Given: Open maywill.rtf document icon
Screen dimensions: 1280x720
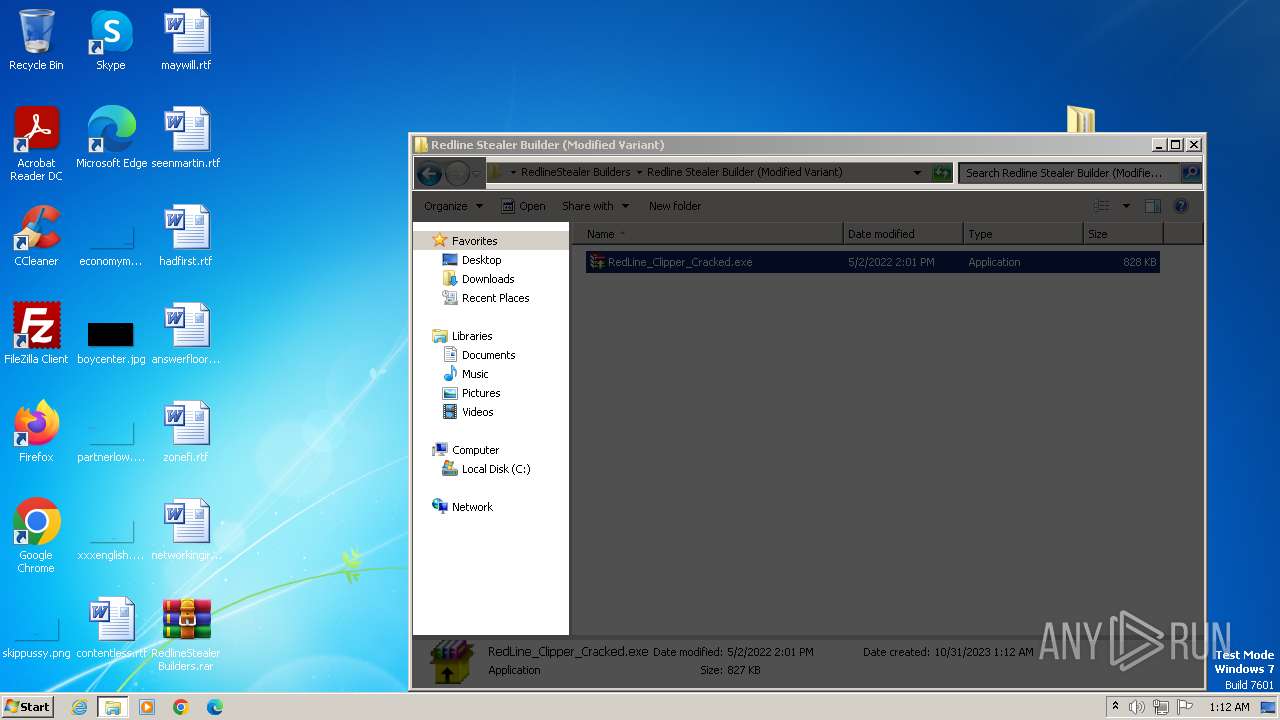Looking at the screenshot, I should tap(186, 40).
